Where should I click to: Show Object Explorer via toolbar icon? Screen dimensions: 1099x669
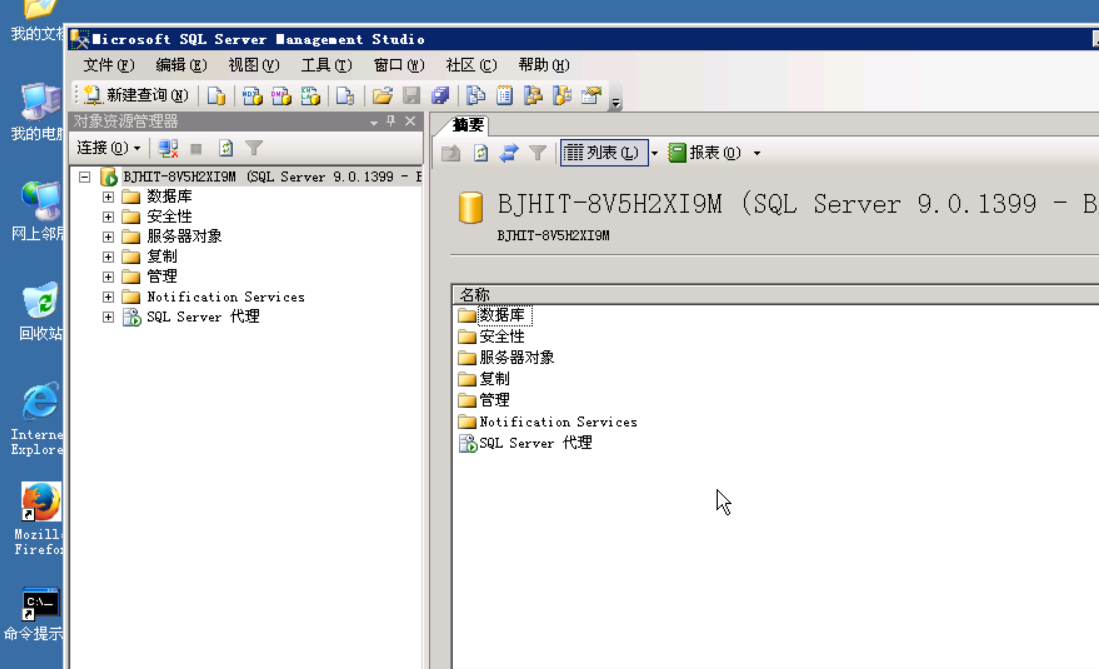[x=533, y=95]
